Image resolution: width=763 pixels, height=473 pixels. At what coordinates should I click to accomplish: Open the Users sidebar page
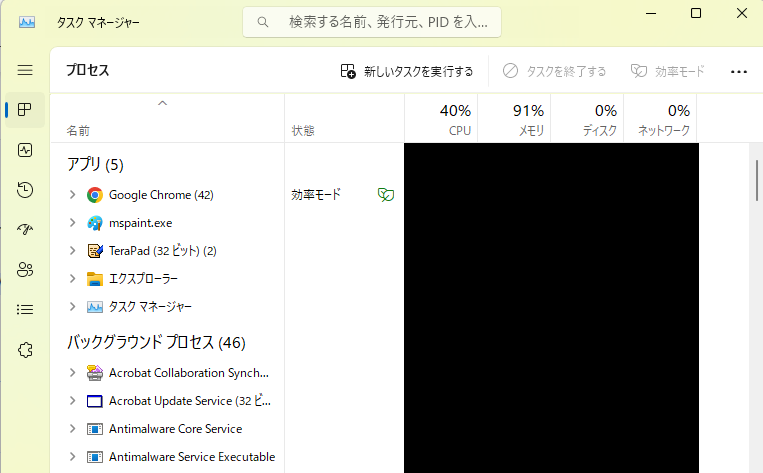point(25,269)
